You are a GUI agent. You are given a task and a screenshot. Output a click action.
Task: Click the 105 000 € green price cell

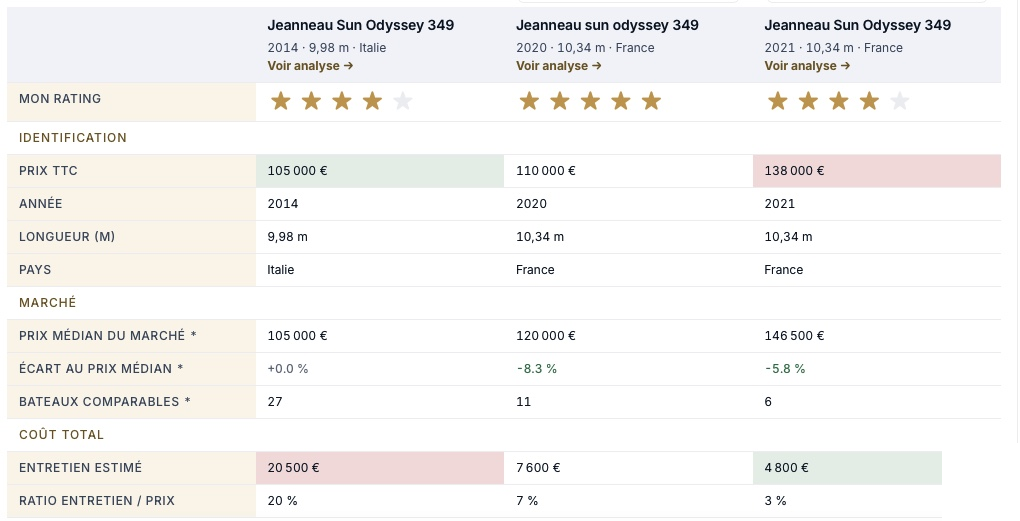click(380, 171)
